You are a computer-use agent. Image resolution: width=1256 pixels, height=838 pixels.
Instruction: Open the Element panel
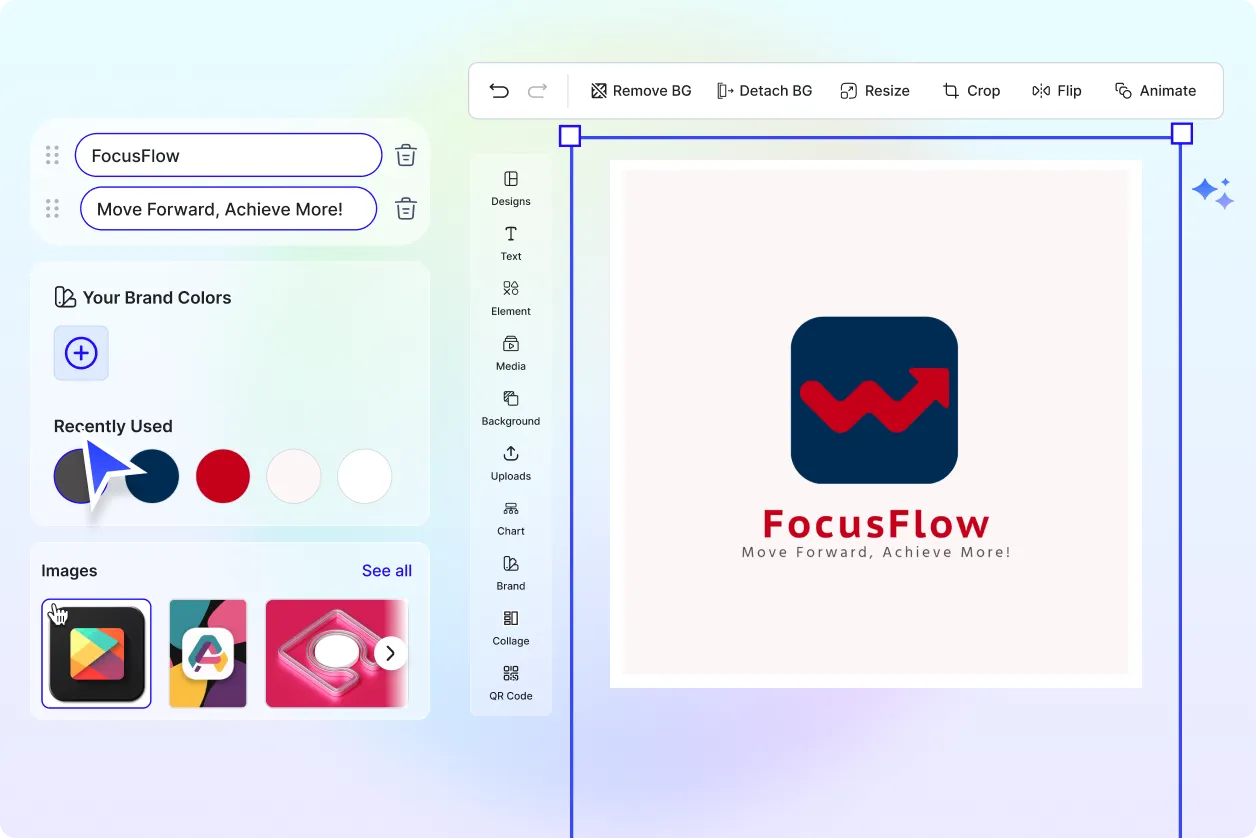tap(511, 297)
